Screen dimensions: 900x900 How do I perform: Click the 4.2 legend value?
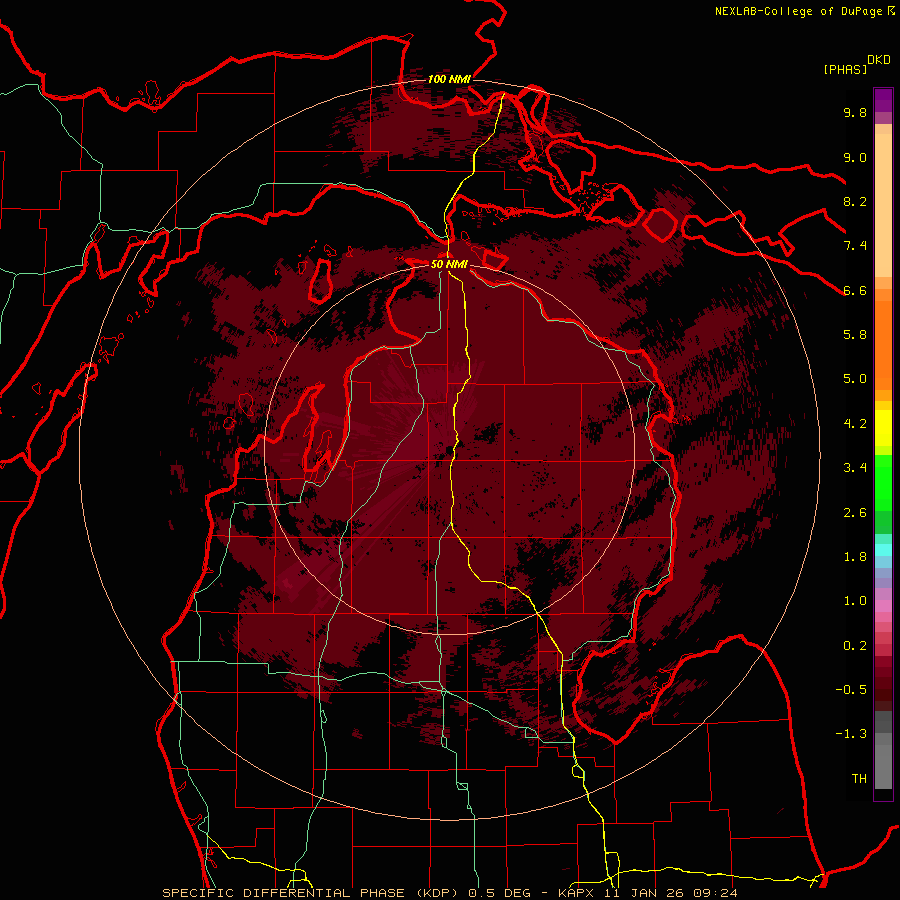point(855,424)
